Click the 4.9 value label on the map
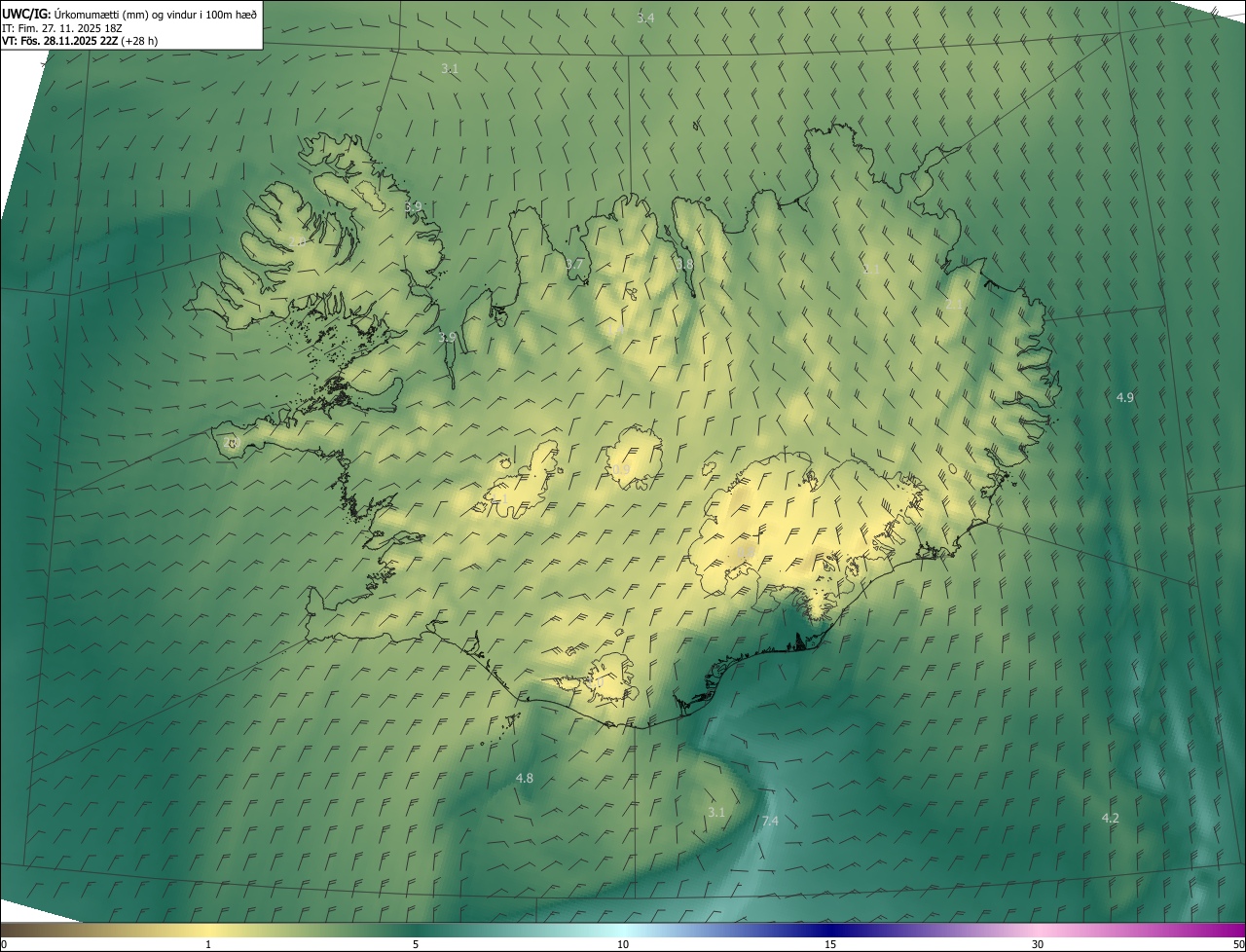This screenshot has width=1246, height=952. click(x=1124, y=397)
